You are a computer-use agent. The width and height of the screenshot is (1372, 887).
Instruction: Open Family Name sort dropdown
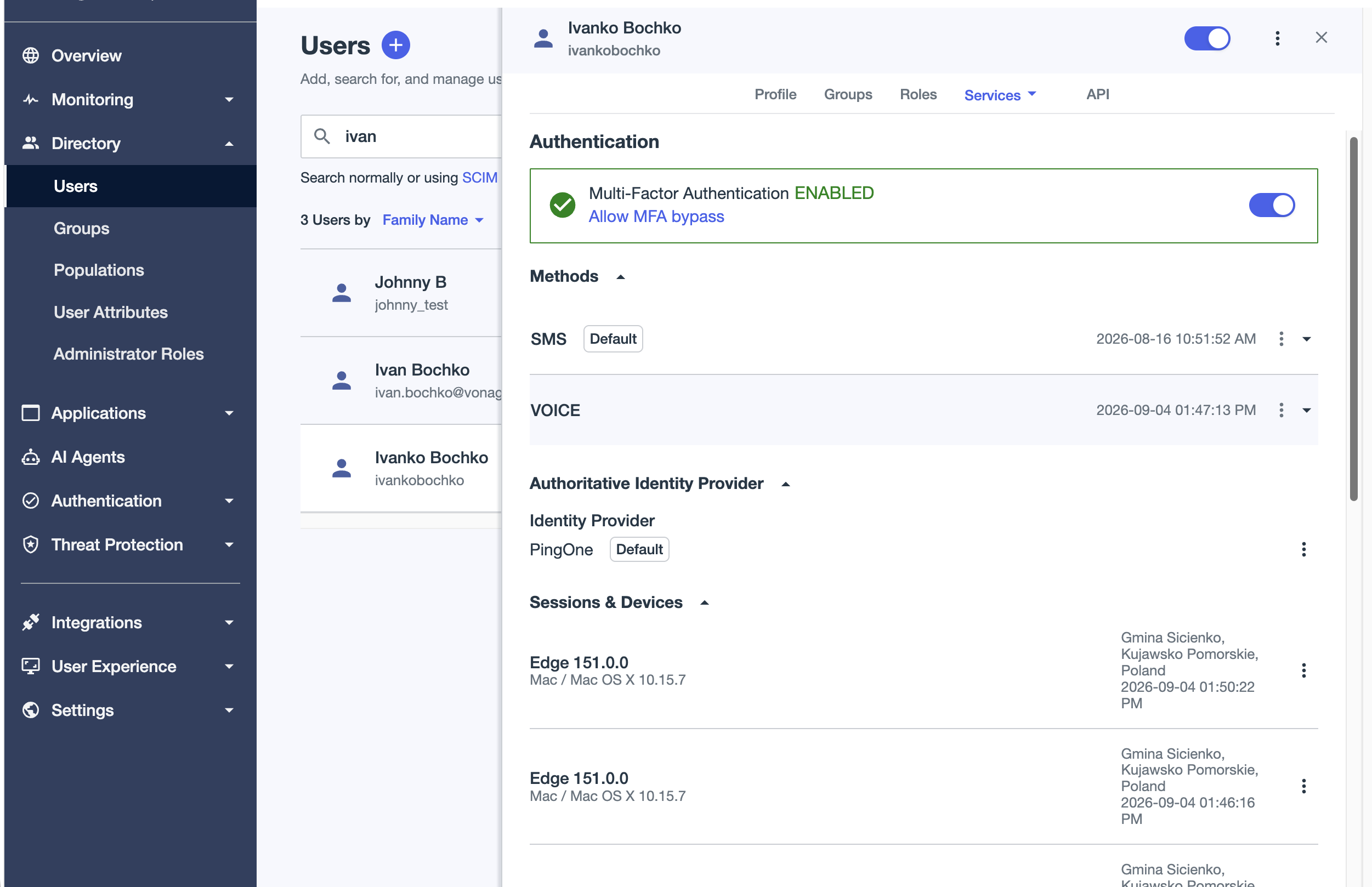click(433, 220)
